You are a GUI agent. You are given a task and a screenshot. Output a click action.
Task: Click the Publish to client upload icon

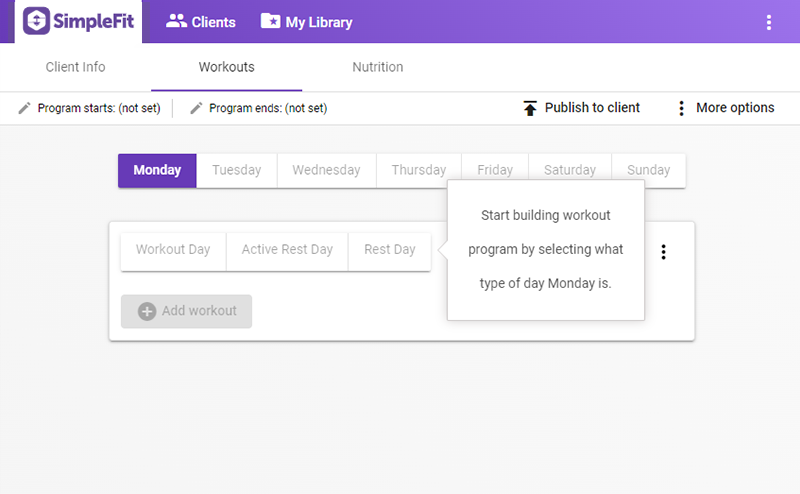530,108
